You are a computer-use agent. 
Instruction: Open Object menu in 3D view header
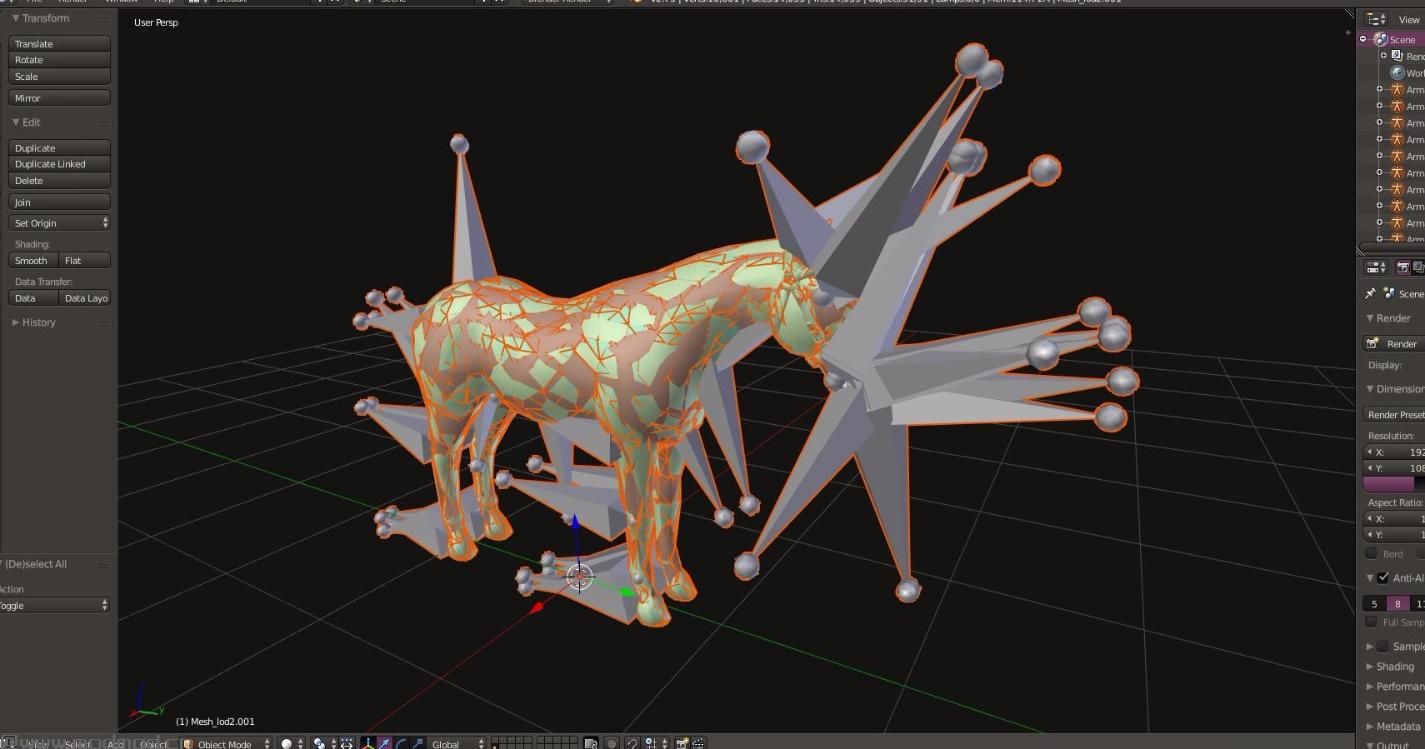(x=153, y=743)
